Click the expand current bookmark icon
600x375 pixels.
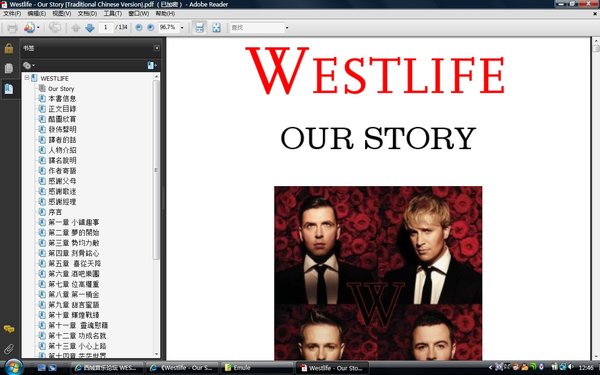coord(152,65)
